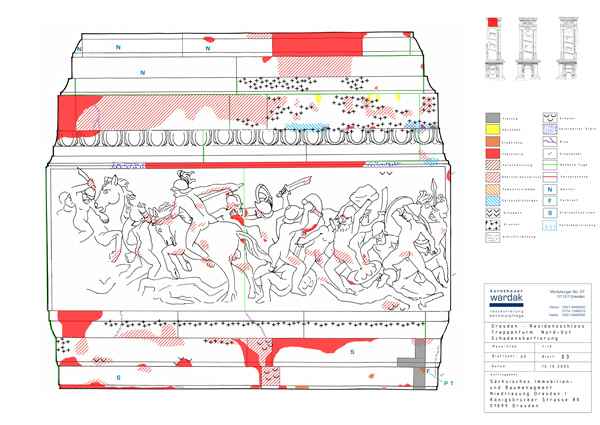This screenshot has width=600, height=425.
Task: Click the yellow legend color swatch
Action: (491, 130)
